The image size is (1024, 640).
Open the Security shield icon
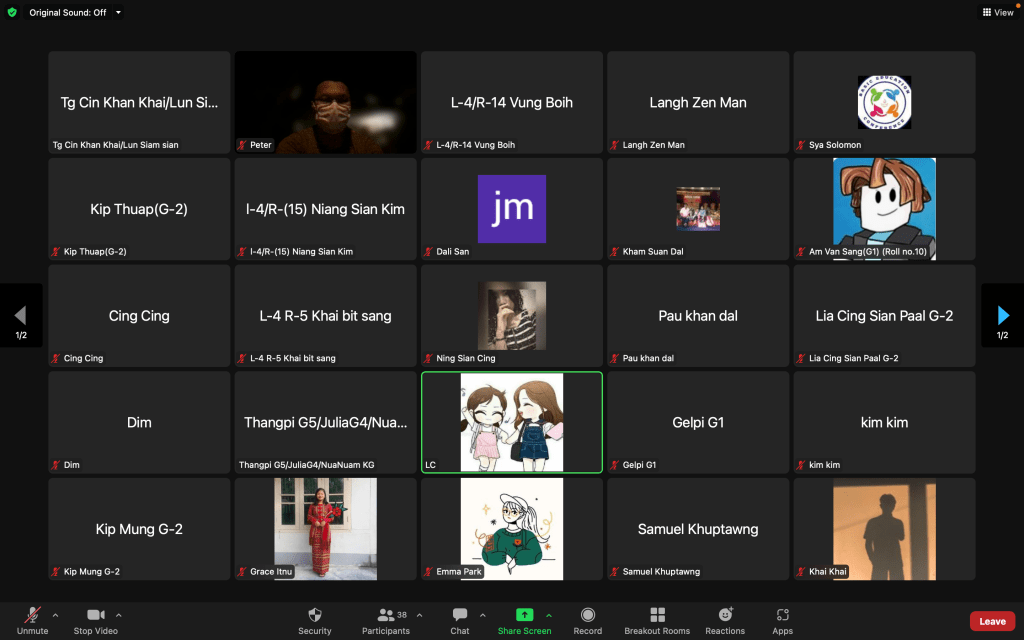point(314,615)
